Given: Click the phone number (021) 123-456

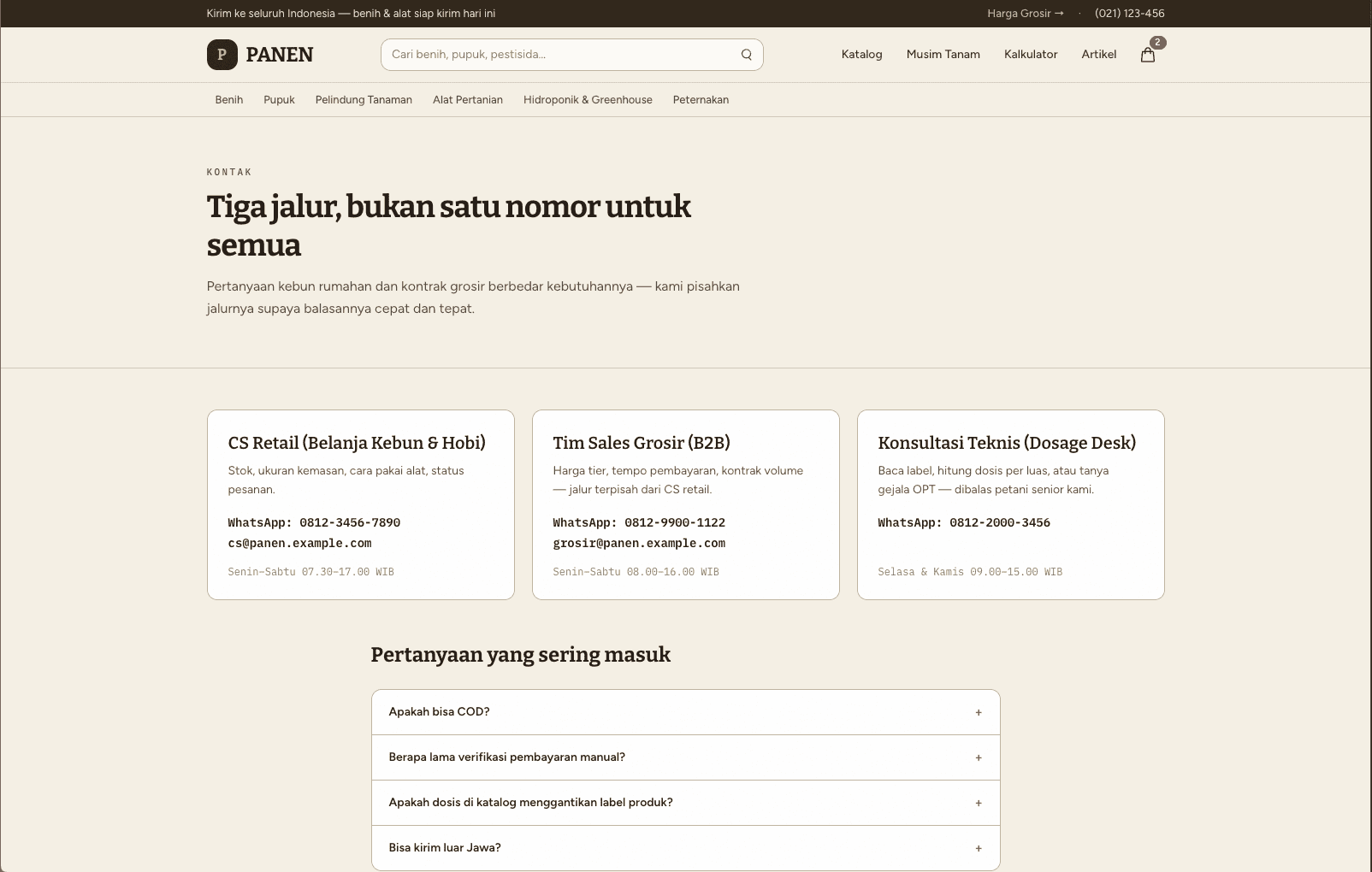Looking at the screenshot, I should point(1129,14).
